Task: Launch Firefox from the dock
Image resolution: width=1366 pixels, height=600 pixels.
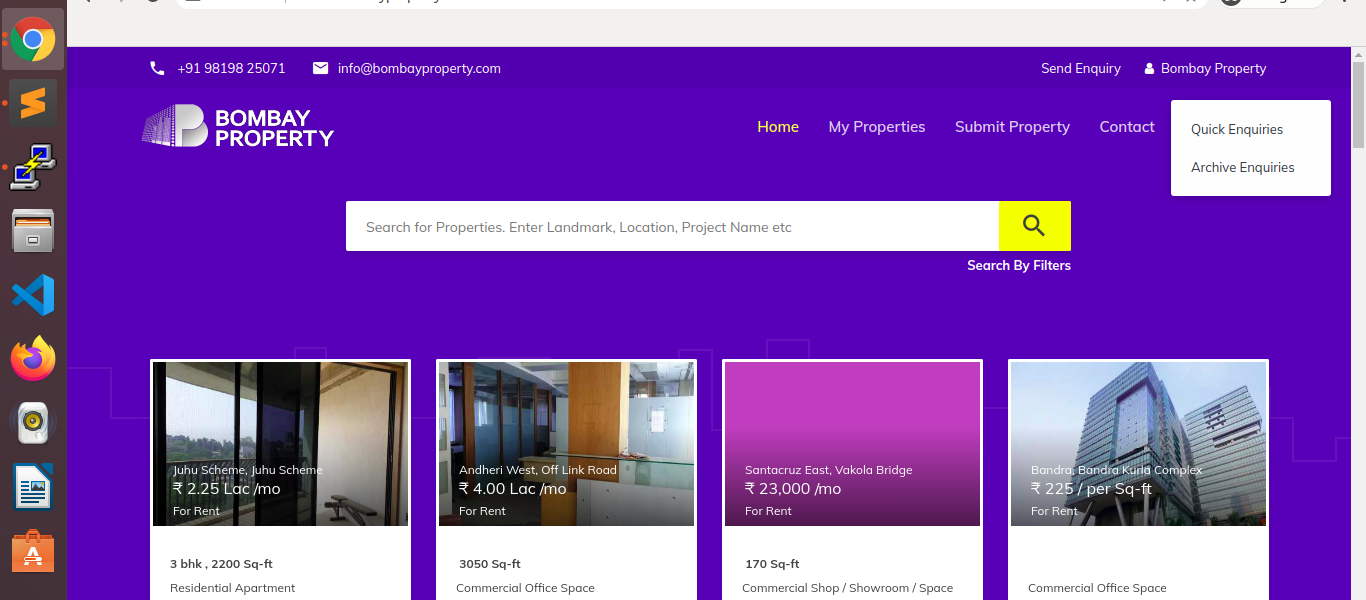Action: pos(33,359)
